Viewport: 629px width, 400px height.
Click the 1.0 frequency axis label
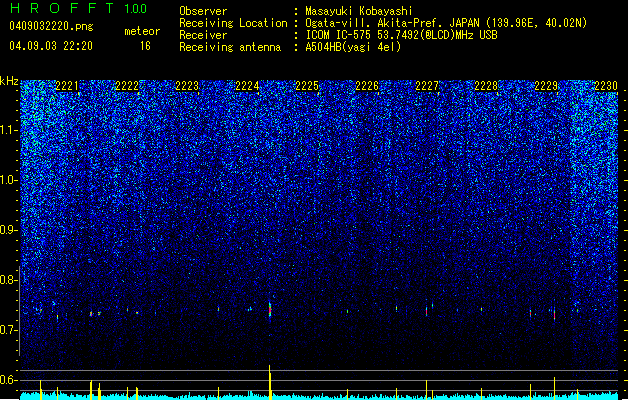coord(9,180)
